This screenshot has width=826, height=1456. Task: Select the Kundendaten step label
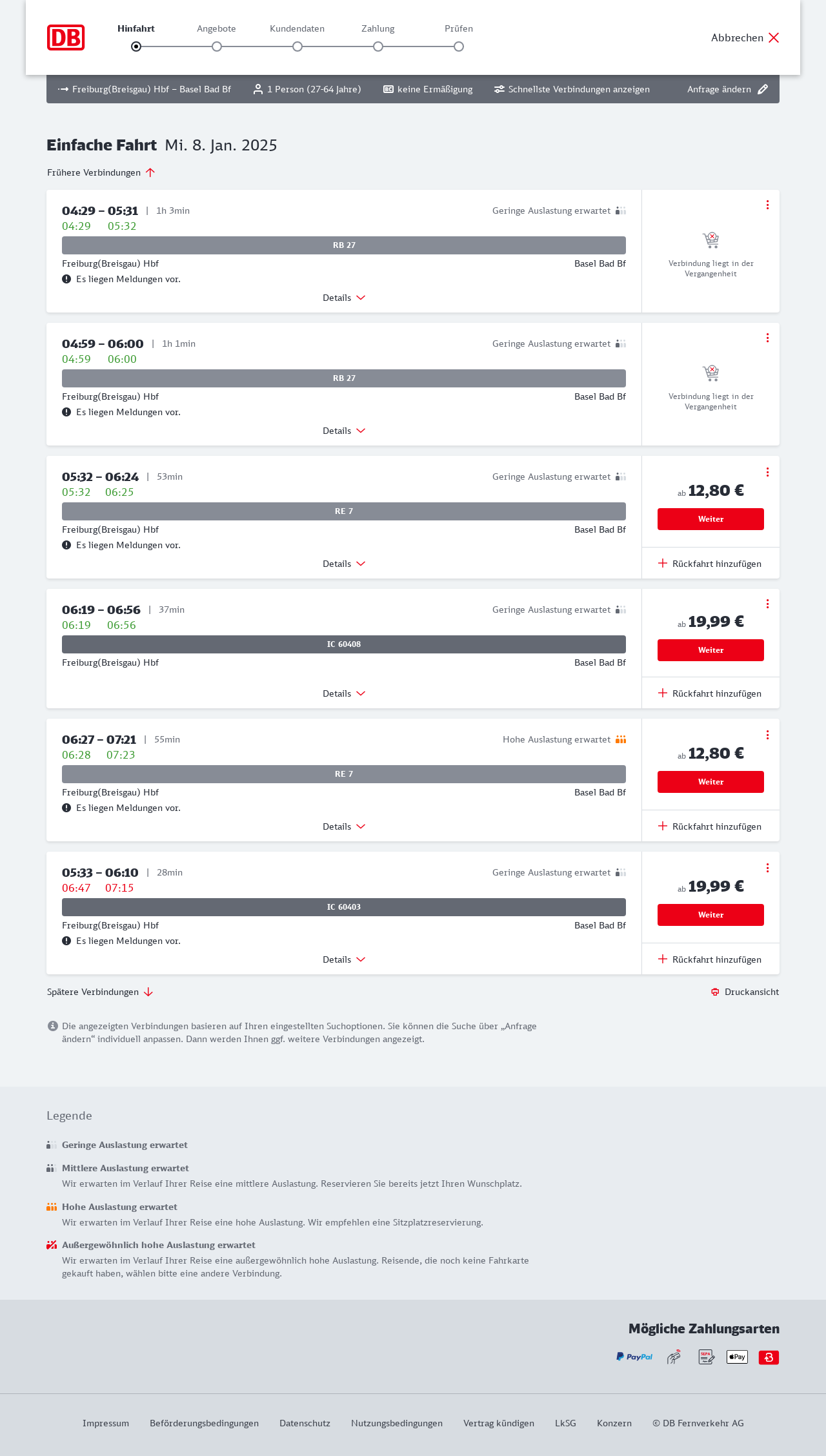[x=297, y=28]
